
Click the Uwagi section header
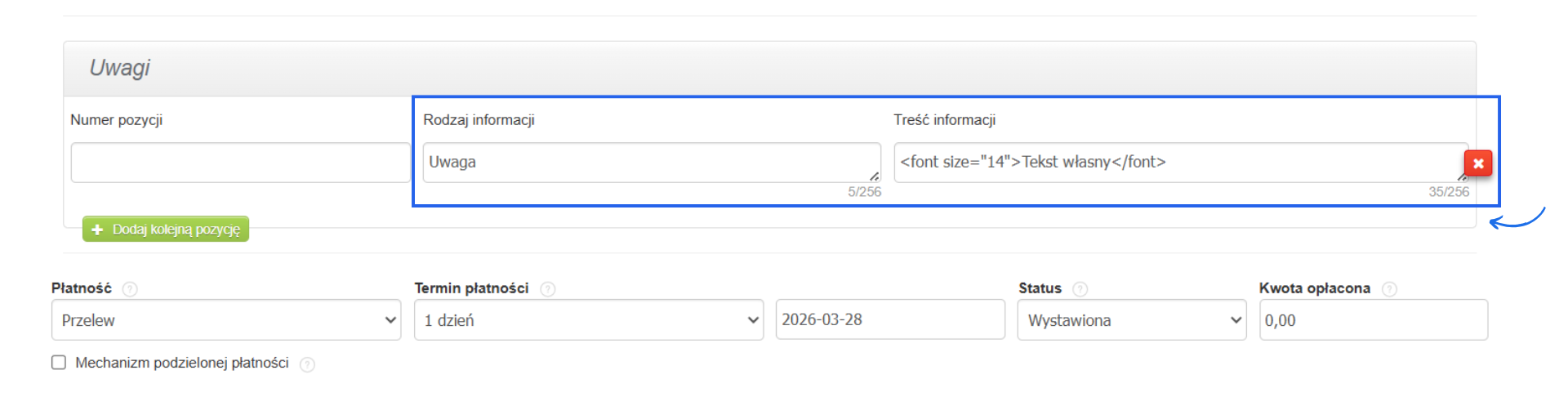coord(120,68)
